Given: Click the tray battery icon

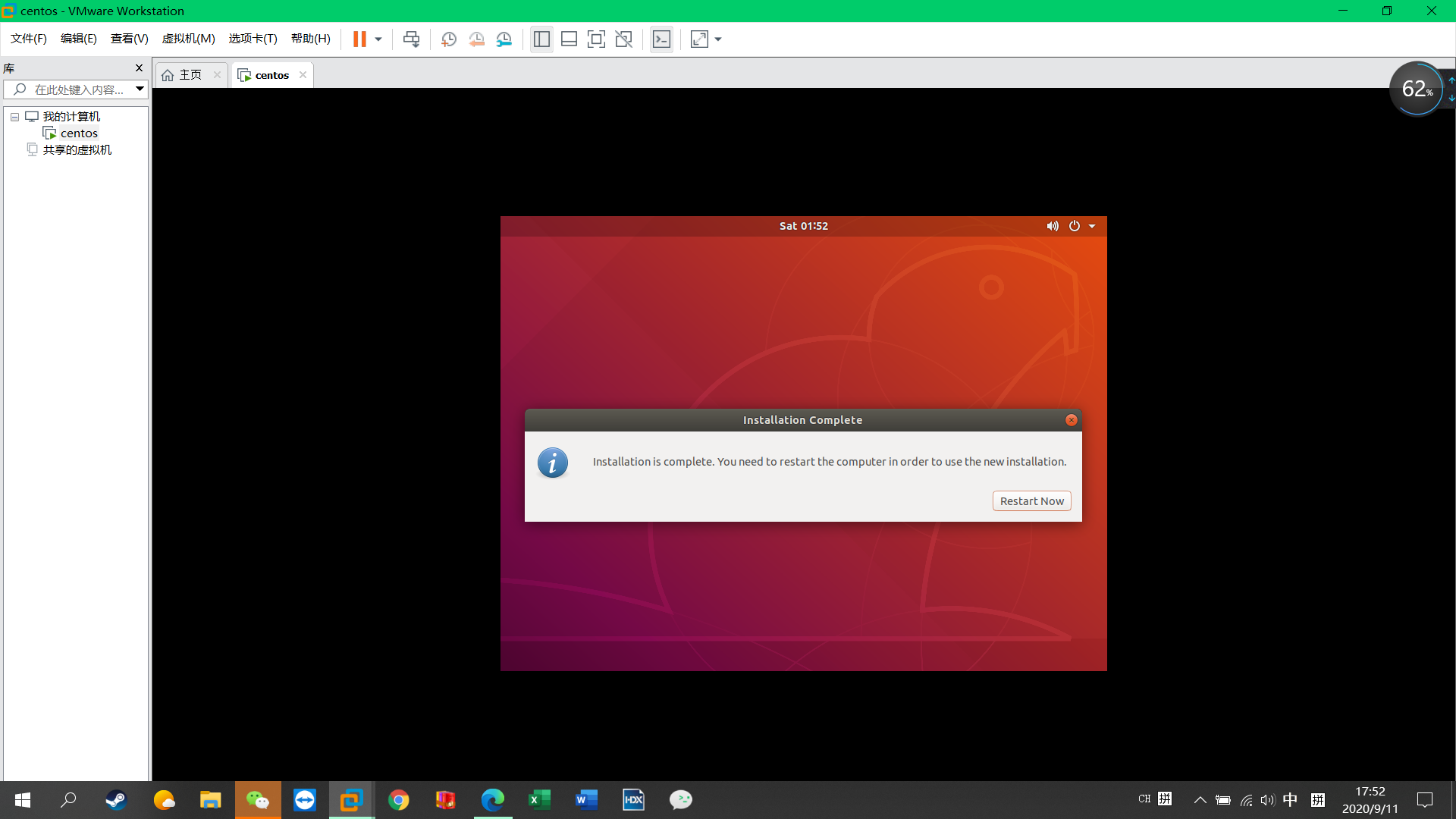Looking at the screenshot, I should [x=1223, y=800].
